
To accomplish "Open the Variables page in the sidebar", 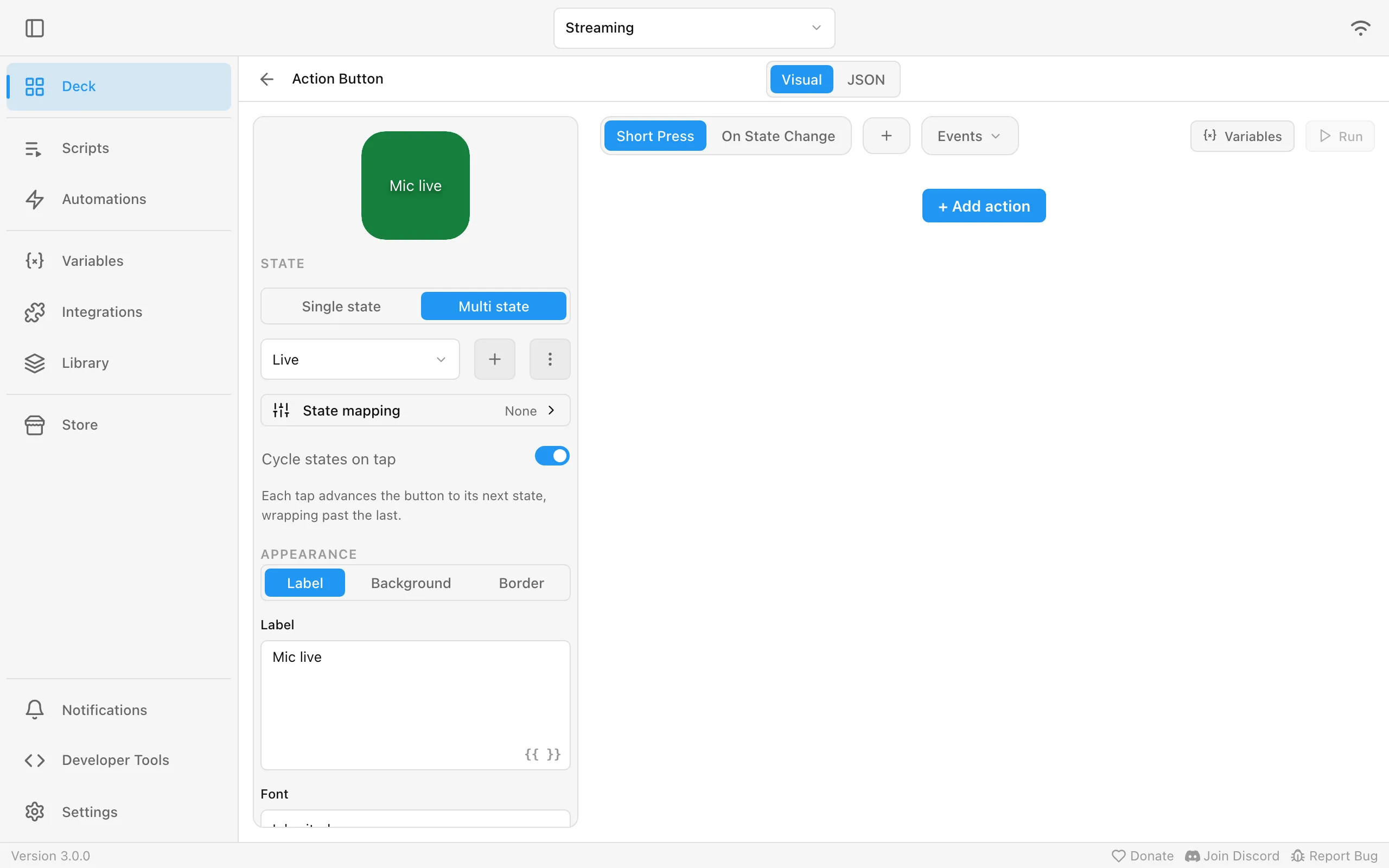I will point(119,260).
